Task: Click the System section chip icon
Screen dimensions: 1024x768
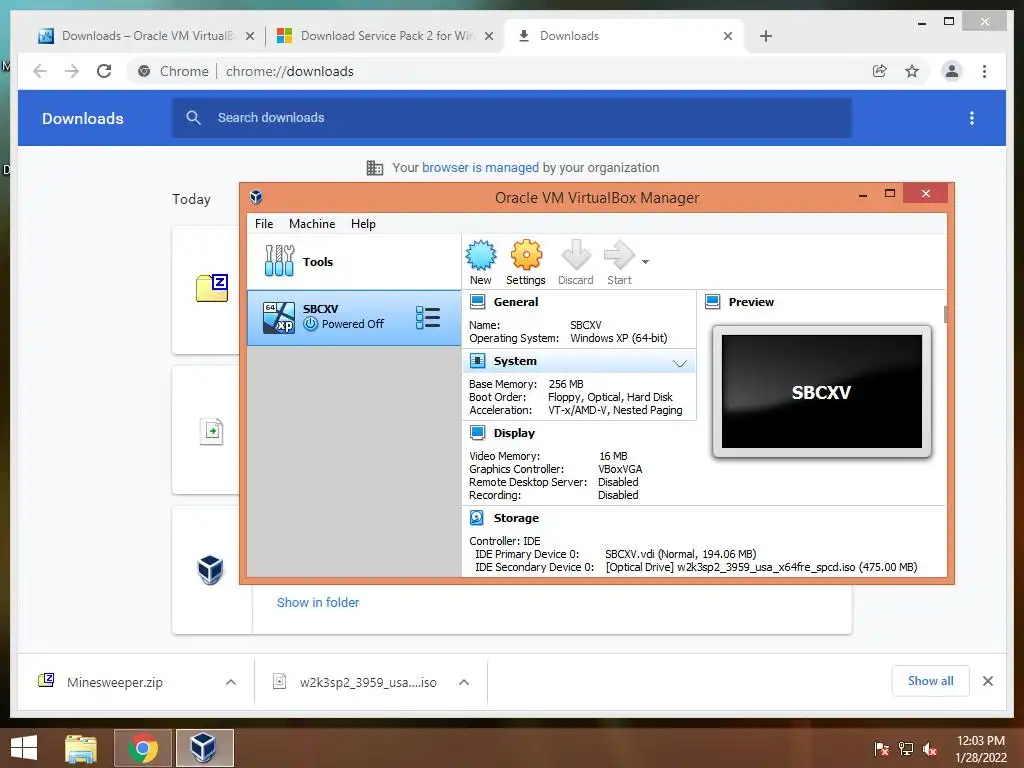Action: point(477,360)
